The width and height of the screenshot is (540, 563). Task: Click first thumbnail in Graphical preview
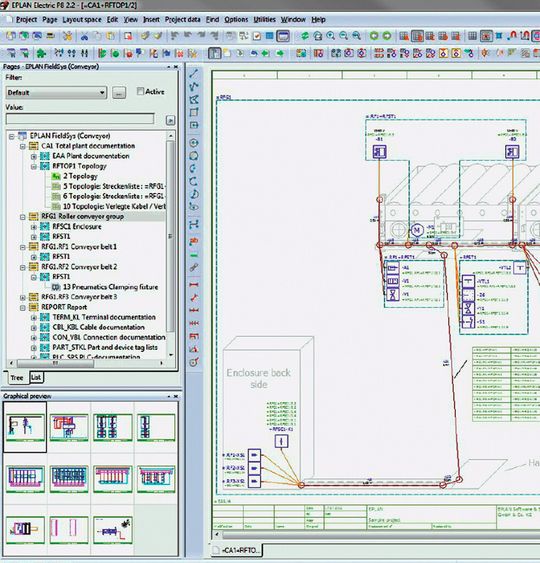25,427
